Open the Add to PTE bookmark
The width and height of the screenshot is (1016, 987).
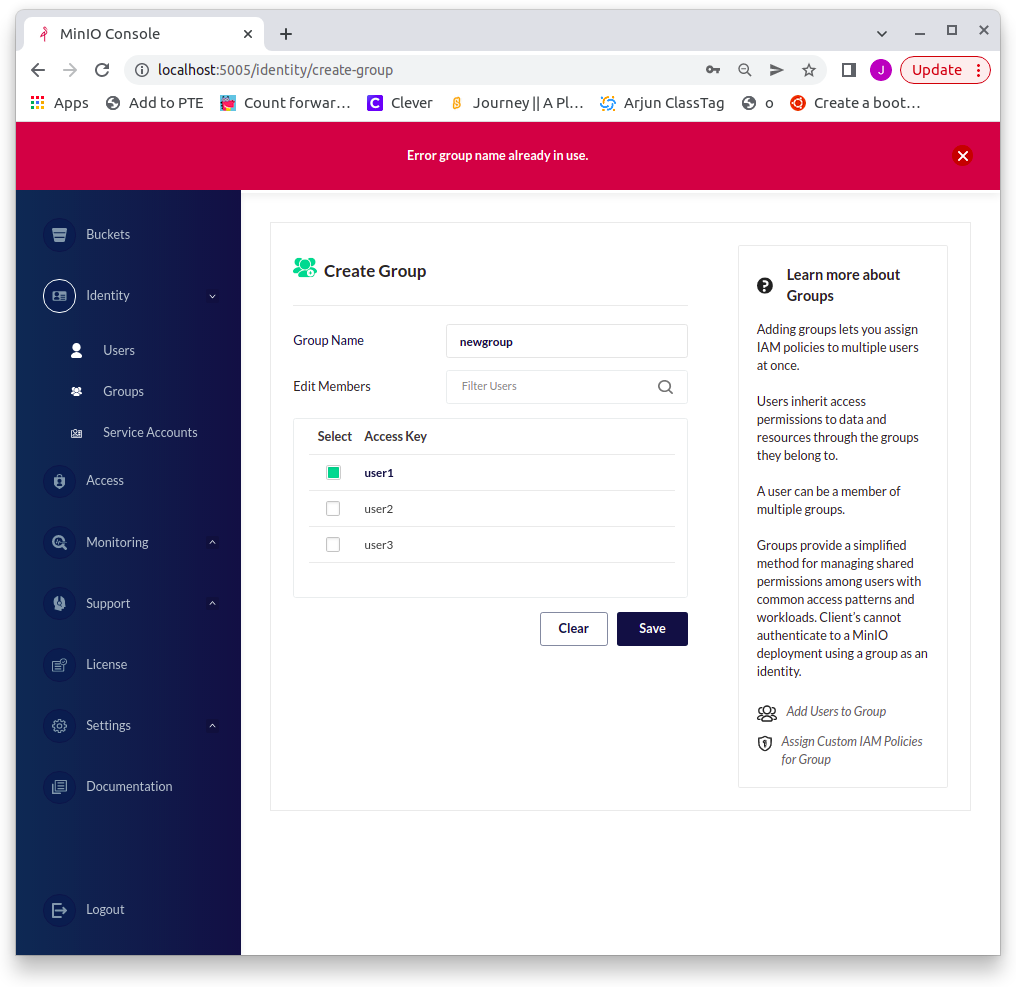click(154, 103)
